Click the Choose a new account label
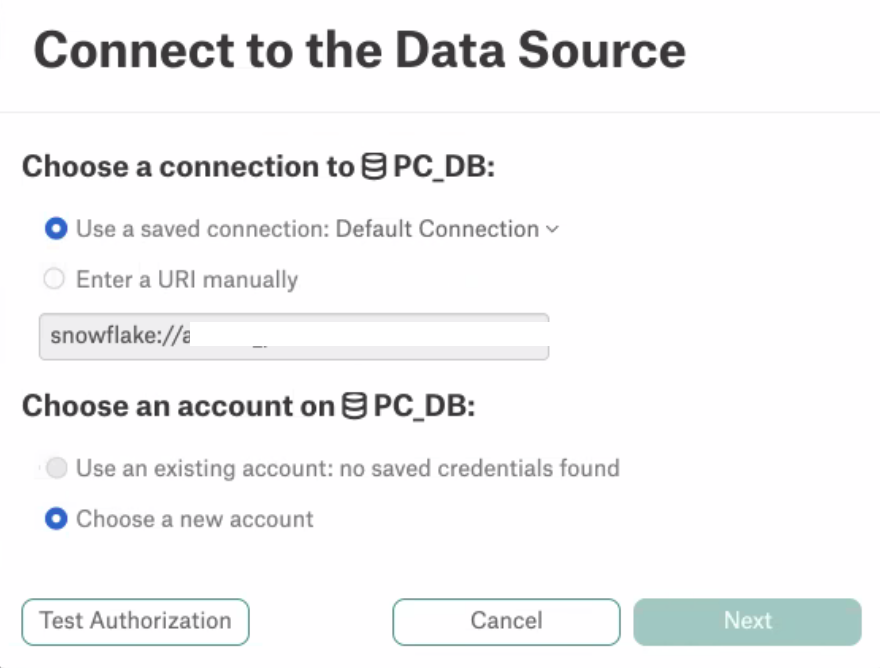 [x=195, y=519]
